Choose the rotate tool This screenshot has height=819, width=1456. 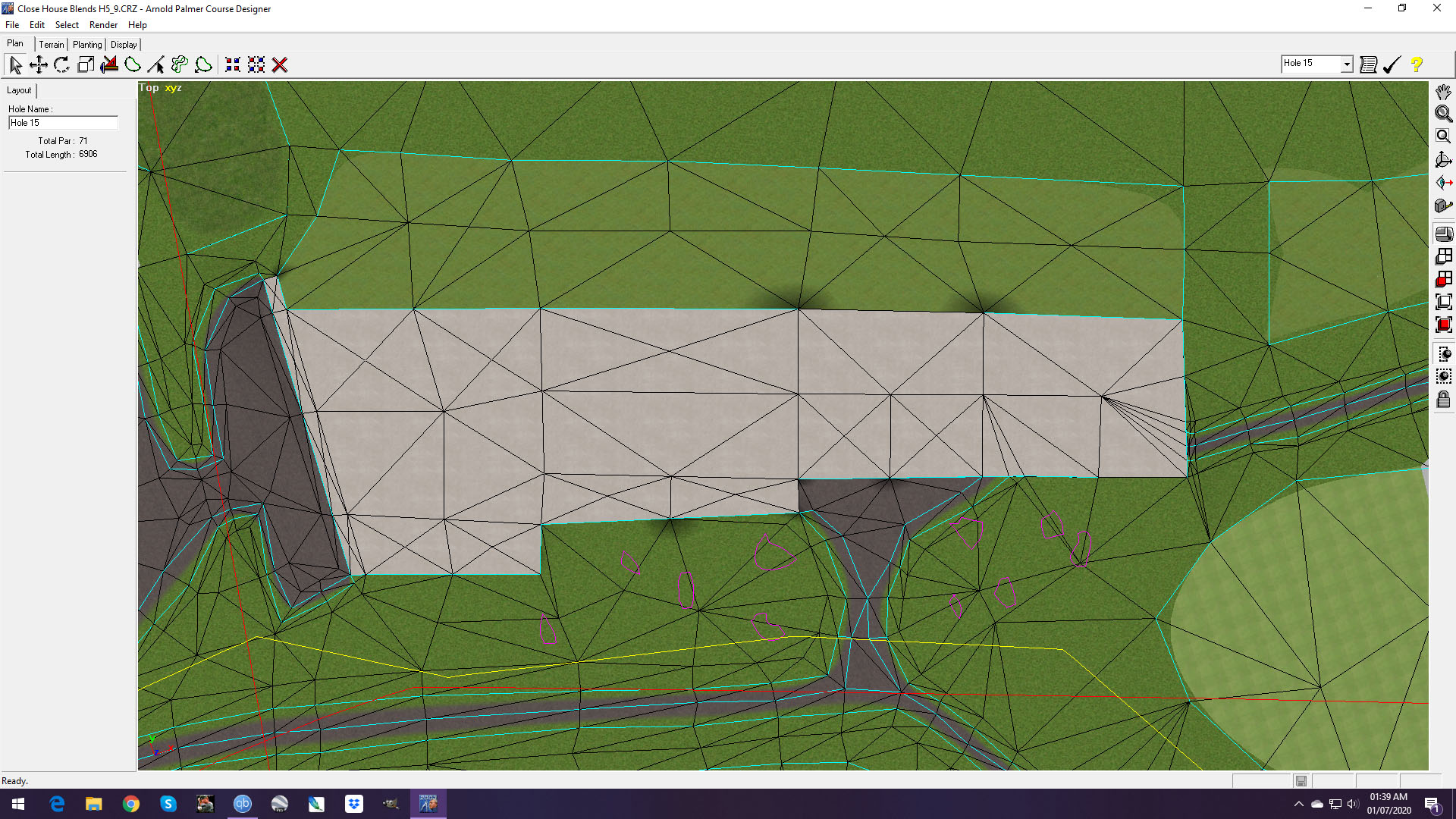(62, 65)
